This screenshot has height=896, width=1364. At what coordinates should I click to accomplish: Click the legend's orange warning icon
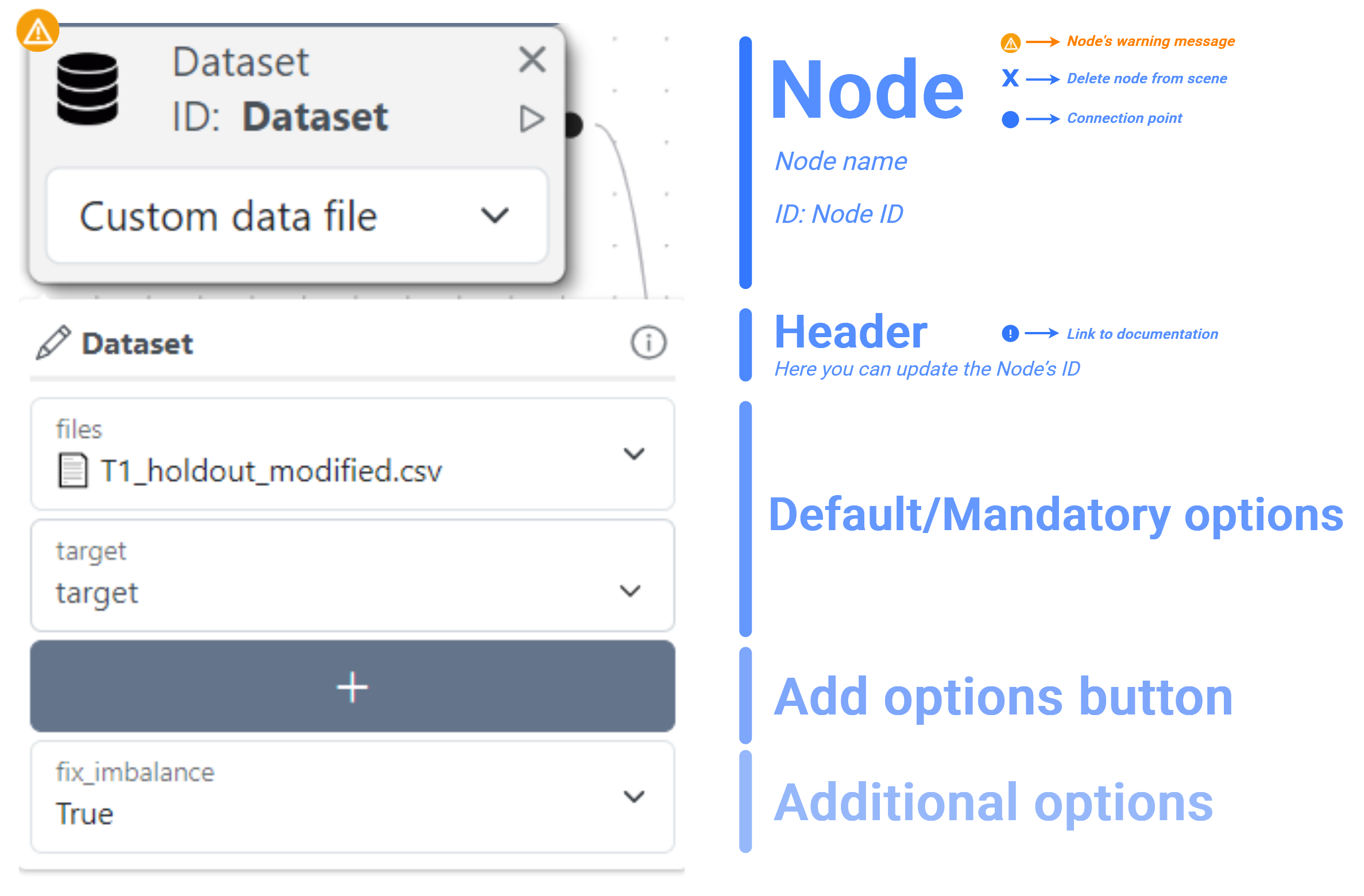pyautogui.click(x=1010, y=43)
